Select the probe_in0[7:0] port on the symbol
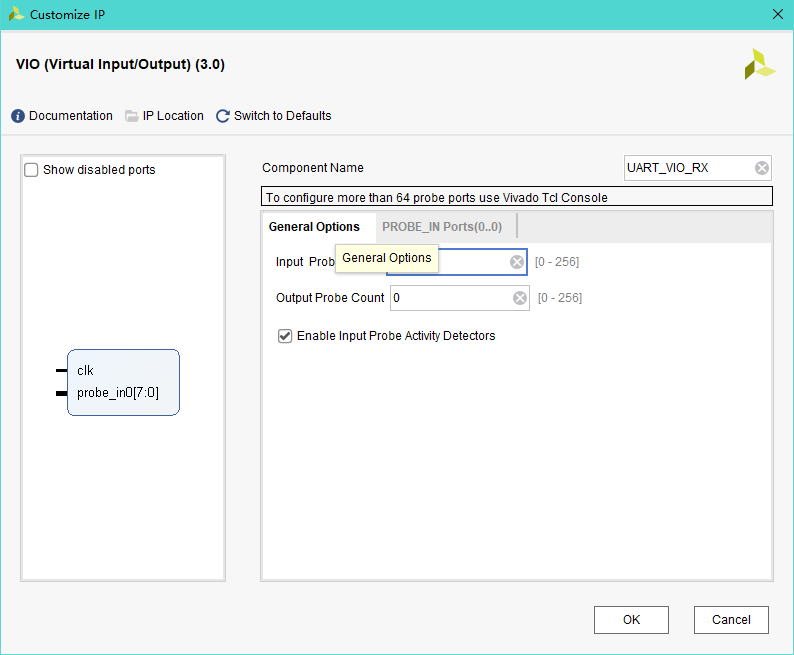 (118, 393)
